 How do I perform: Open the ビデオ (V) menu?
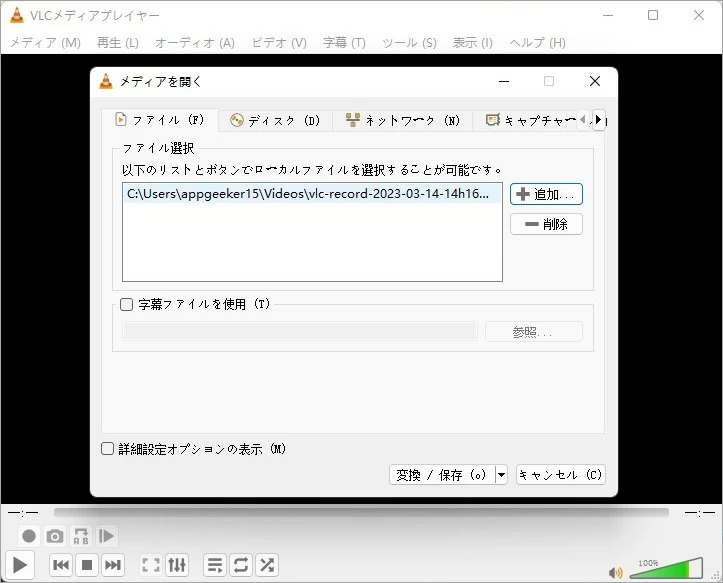tap(279, 43)
